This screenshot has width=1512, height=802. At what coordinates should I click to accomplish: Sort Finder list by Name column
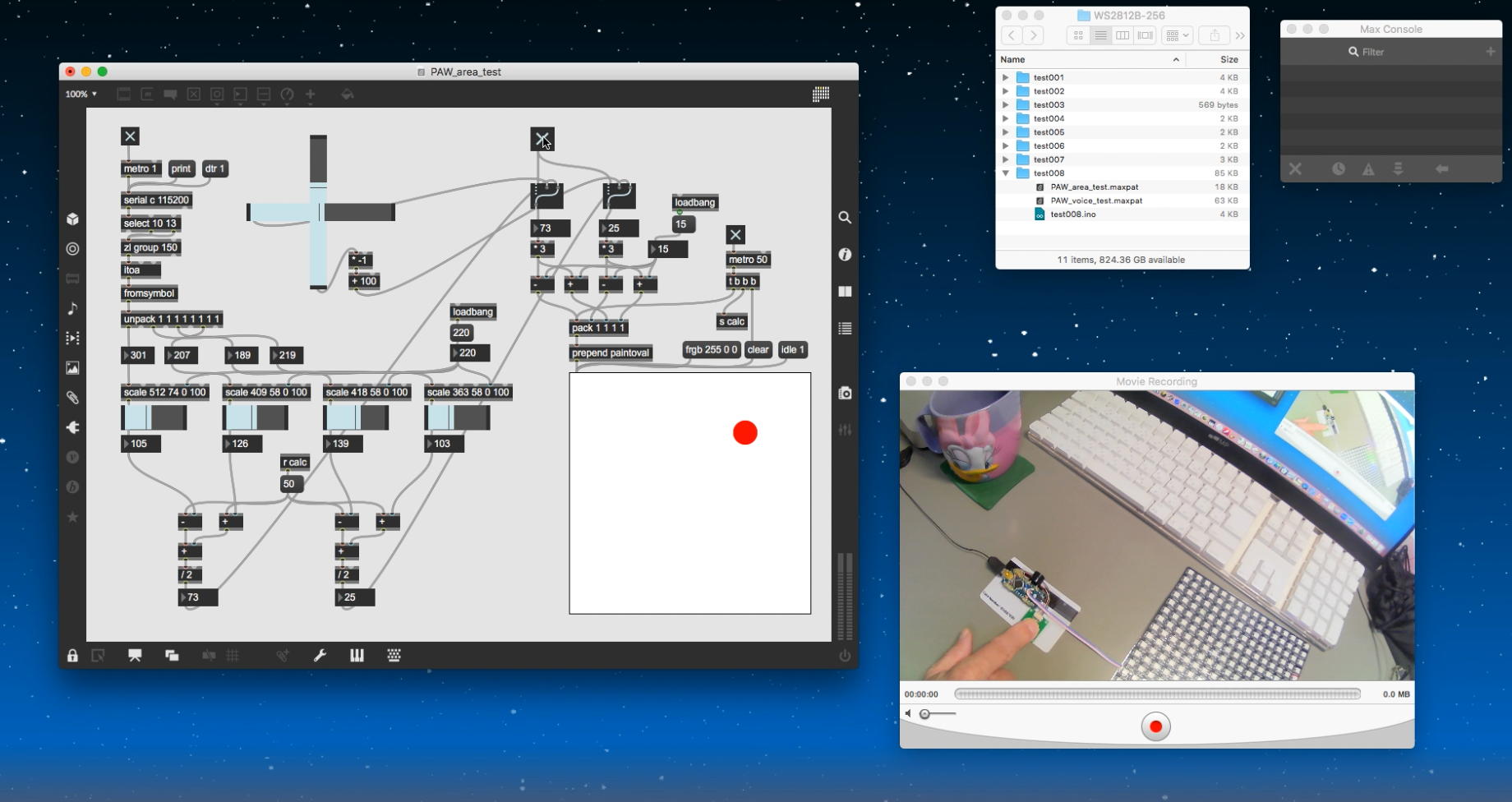(x=1090, y=59)
